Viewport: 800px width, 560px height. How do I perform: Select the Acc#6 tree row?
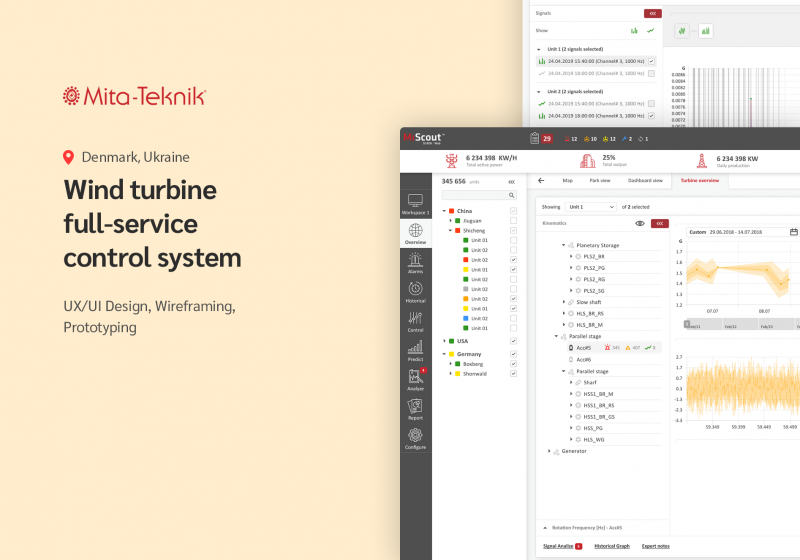[615, 360]
